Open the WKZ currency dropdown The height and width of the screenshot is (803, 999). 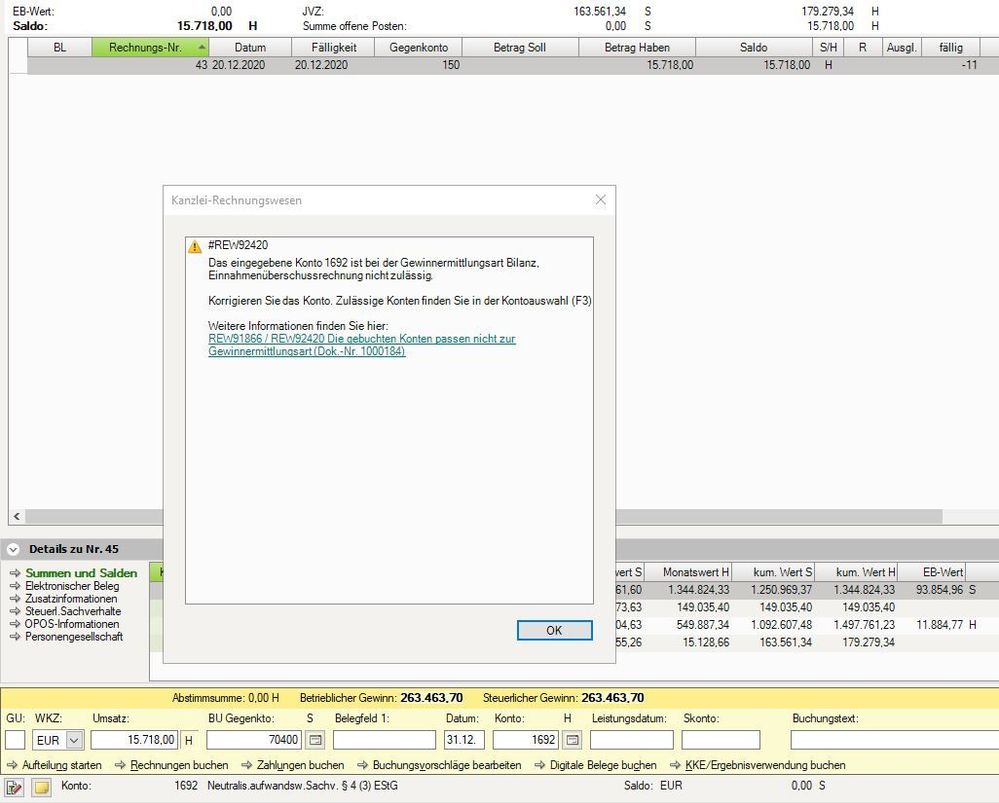point(73,740)
